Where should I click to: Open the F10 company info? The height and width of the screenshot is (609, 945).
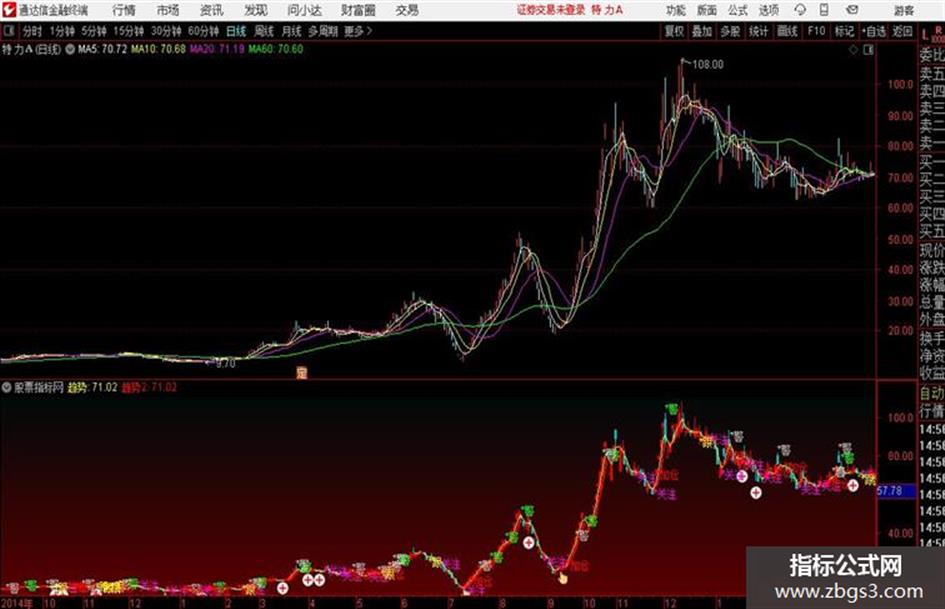[x=816, y=31]
